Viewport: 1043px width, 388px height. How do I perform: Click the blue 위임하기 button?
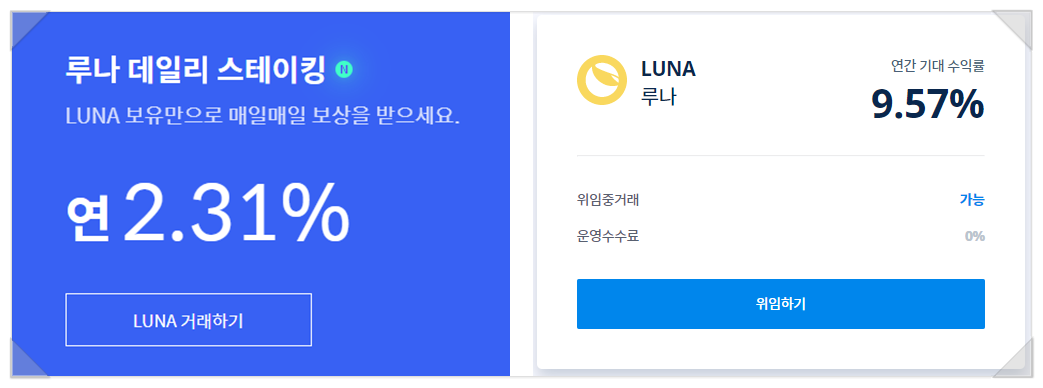(x=780, y=304)
